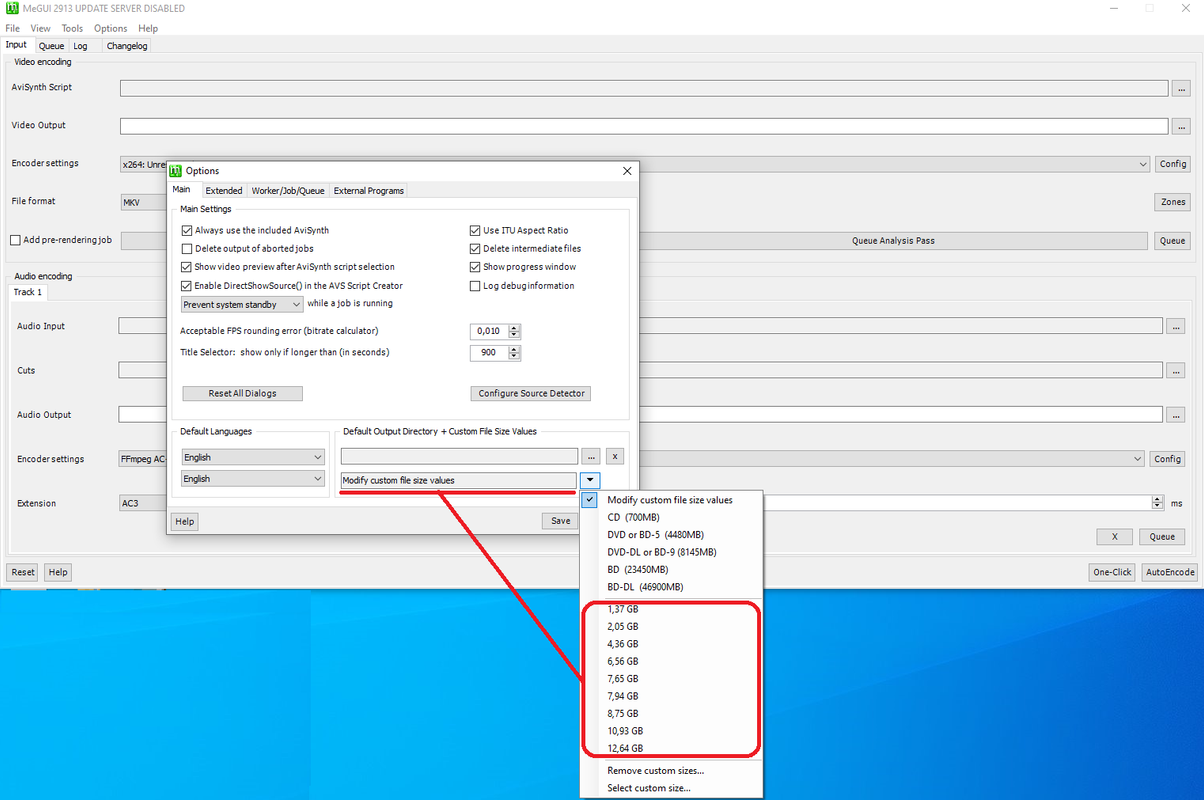Enable Delete output of aborted jobs

[x=186, y=249]
